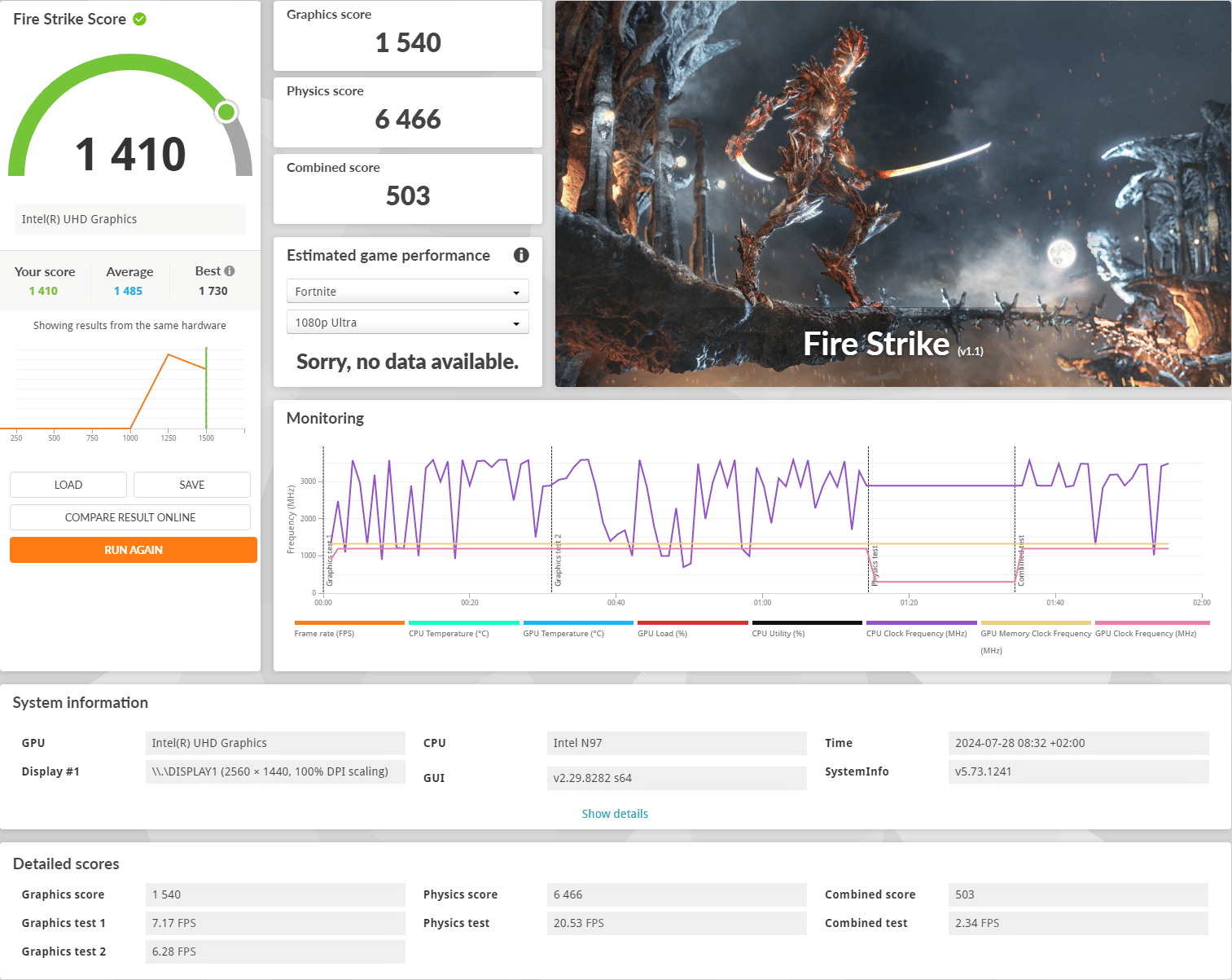1232x980 pixels.
Task: Click the CPU Clock Frequency purple legend swatch
Action: click(x=921, y=623)
